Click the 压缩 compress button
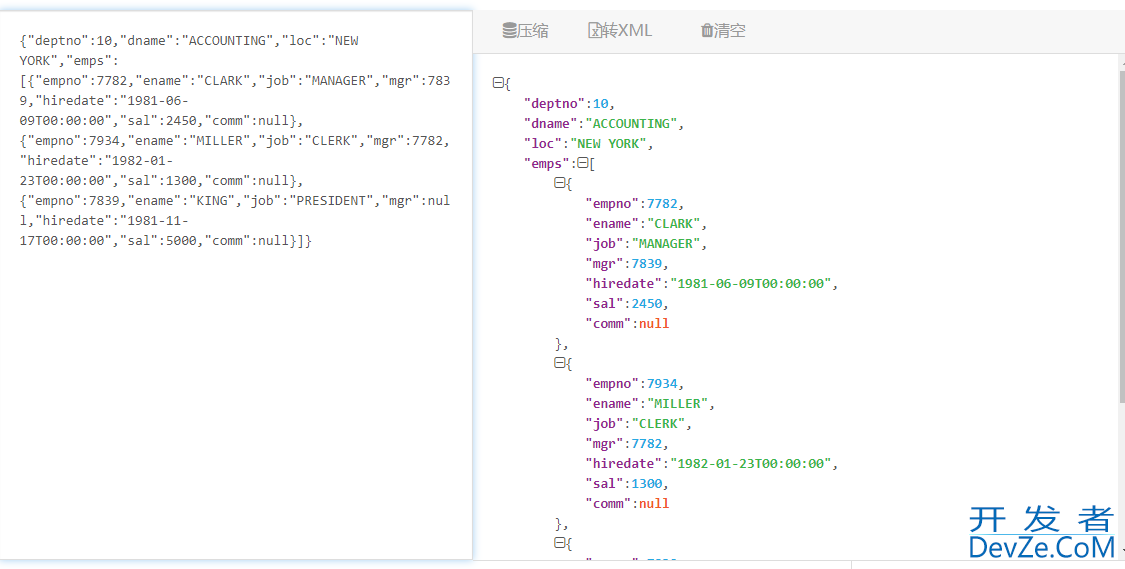The width and height of the screenshot is (1125, 569). click(525, 30)
